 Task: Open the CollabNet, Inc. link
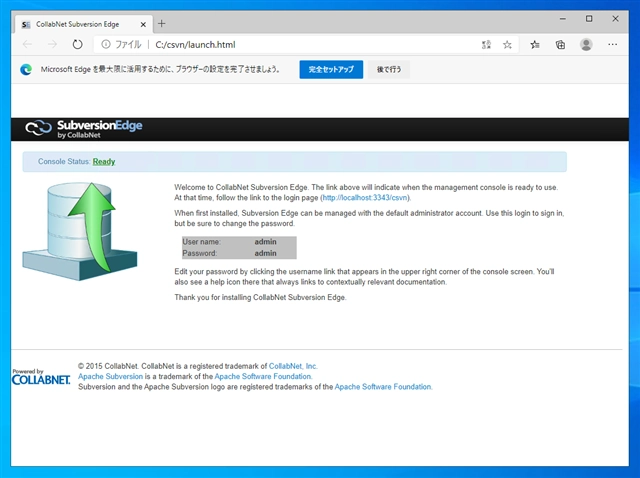click(293, 366)
